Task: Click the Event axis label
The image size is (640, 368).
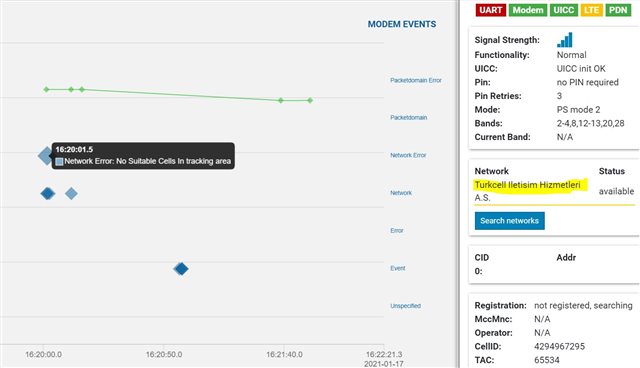Action: coord(398,268)
